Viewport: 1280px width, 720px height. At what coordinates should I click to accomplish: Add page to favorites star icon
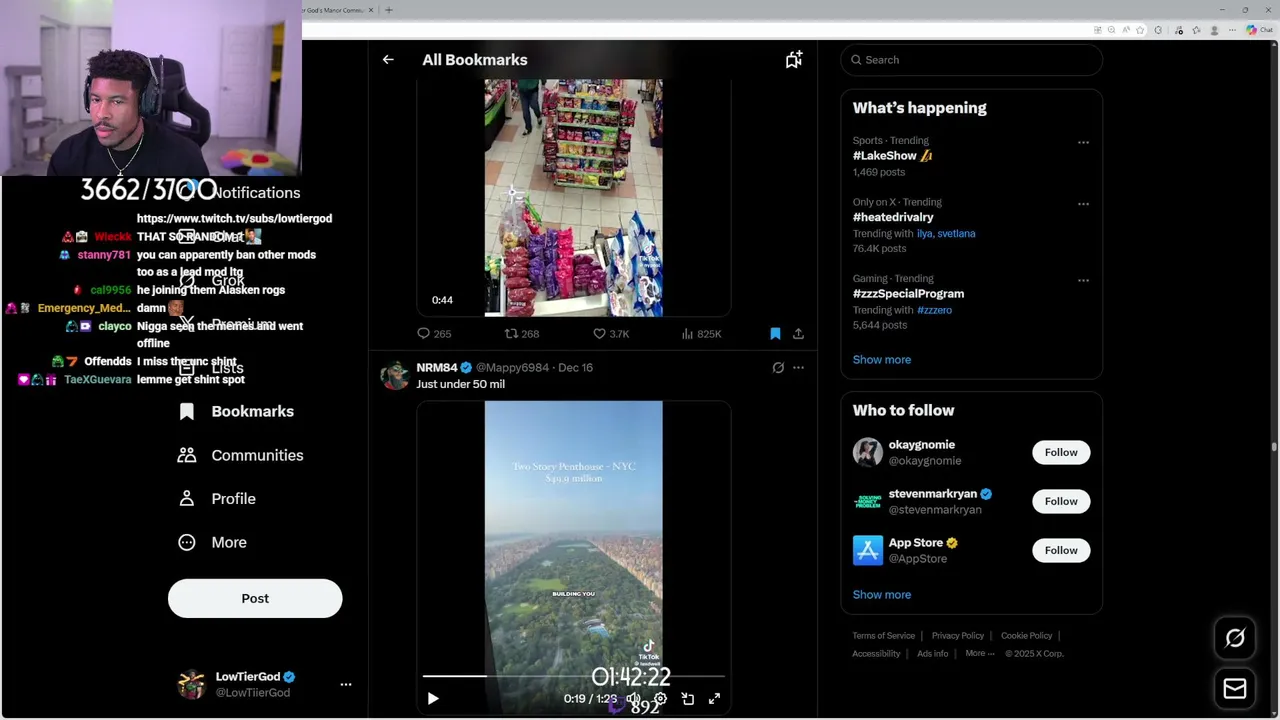(x=1140, y=30)
